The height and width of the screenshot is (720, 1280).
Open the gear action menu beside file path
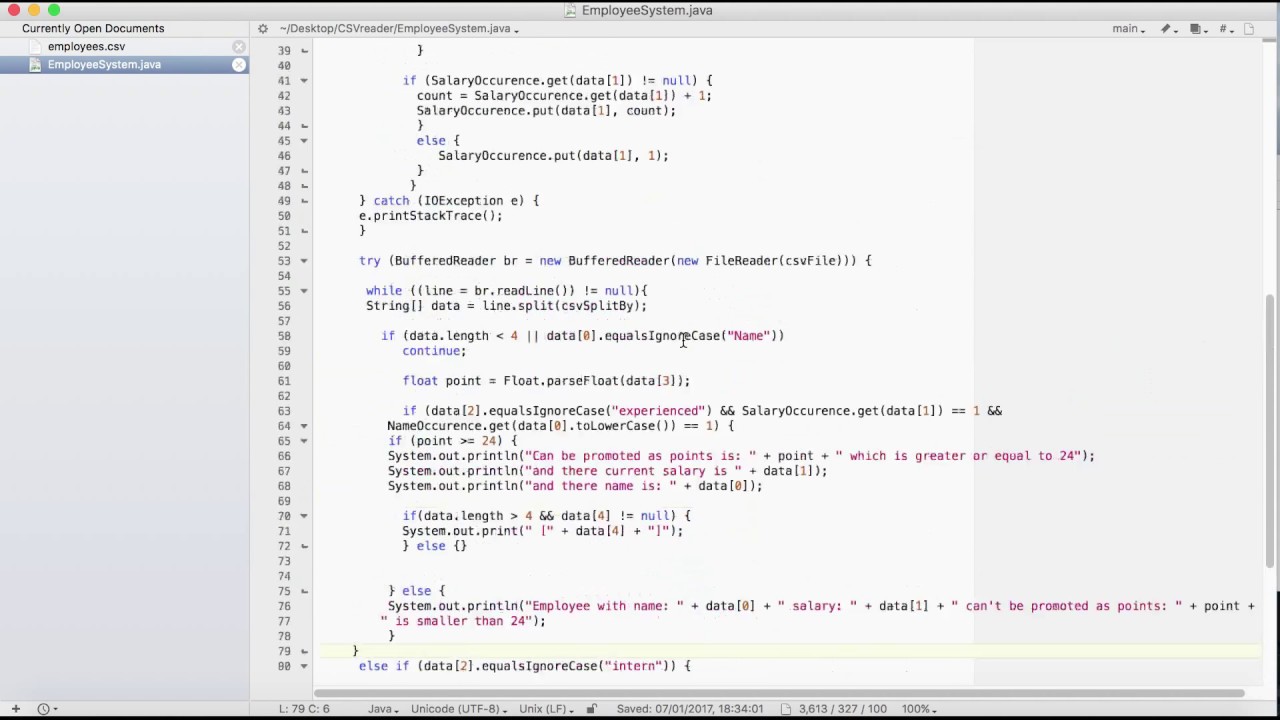tap(263, 29)
